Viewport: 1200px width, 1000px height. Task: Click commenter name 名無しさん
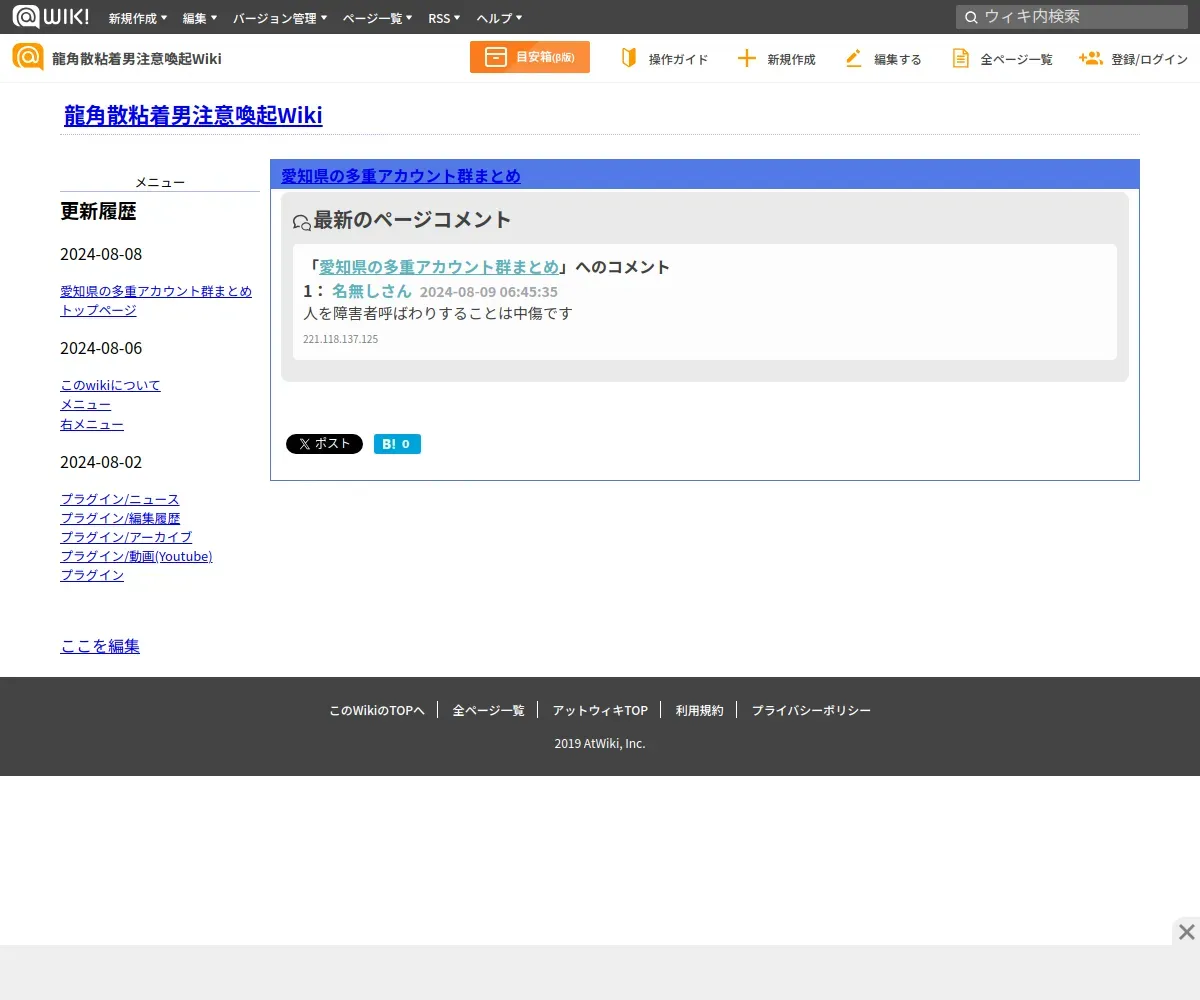click(371, 291)
